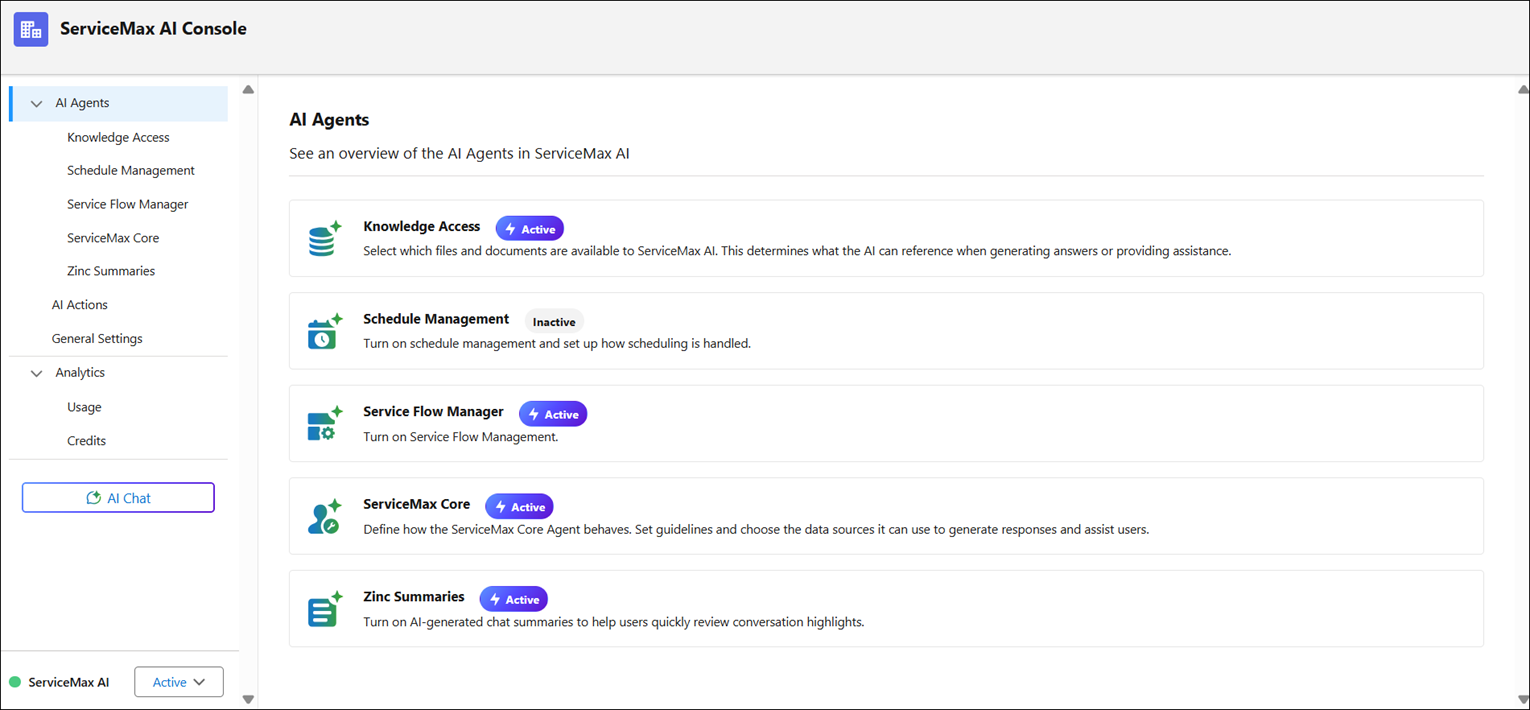Screen dimensions: 1530x710
Task: Open the Schedule Management agent card title
Action: tap(436, 319)
